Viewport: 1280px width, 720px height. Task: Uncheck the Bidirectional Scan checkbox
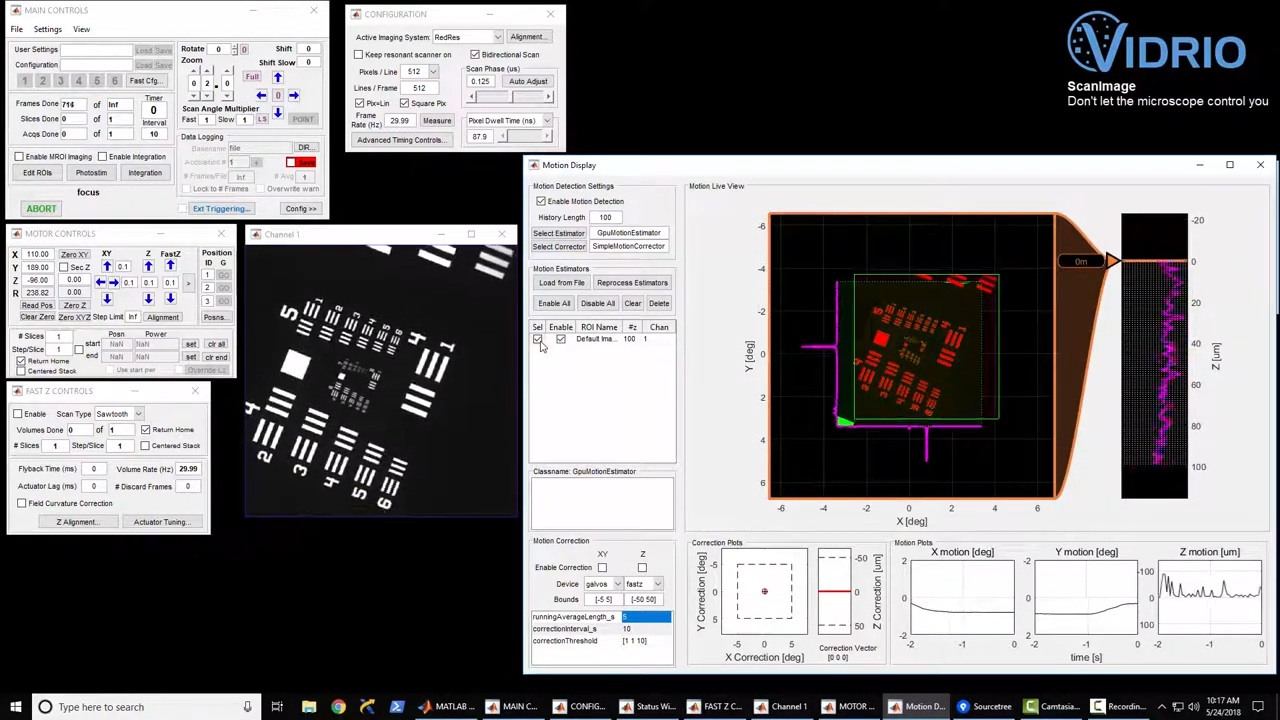coord(475,55)
